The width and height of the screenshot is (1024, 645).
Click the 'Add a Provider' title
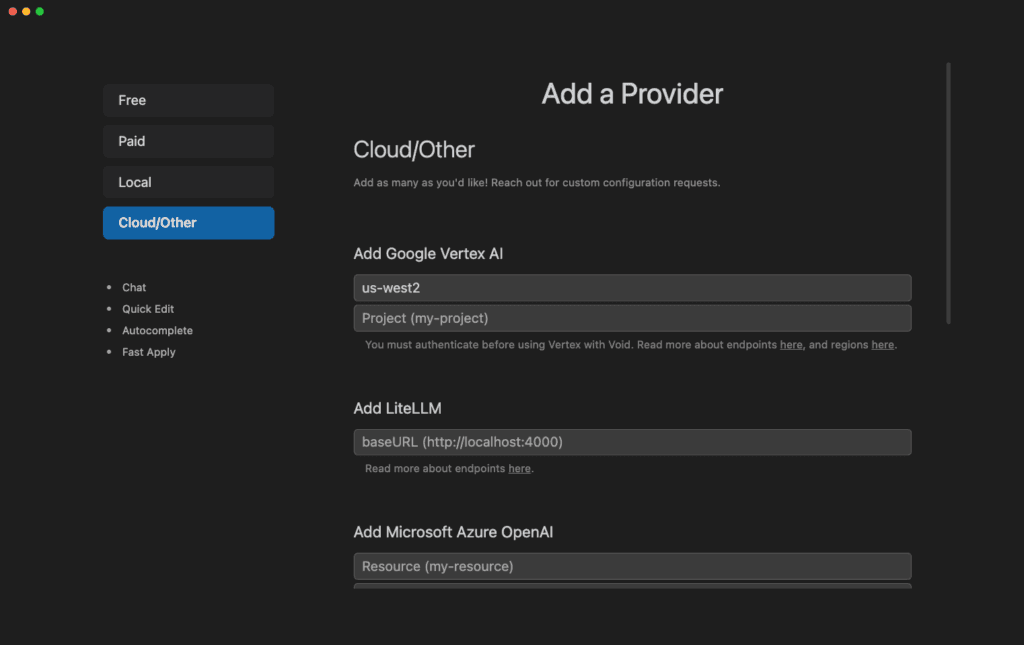[632, 94]
